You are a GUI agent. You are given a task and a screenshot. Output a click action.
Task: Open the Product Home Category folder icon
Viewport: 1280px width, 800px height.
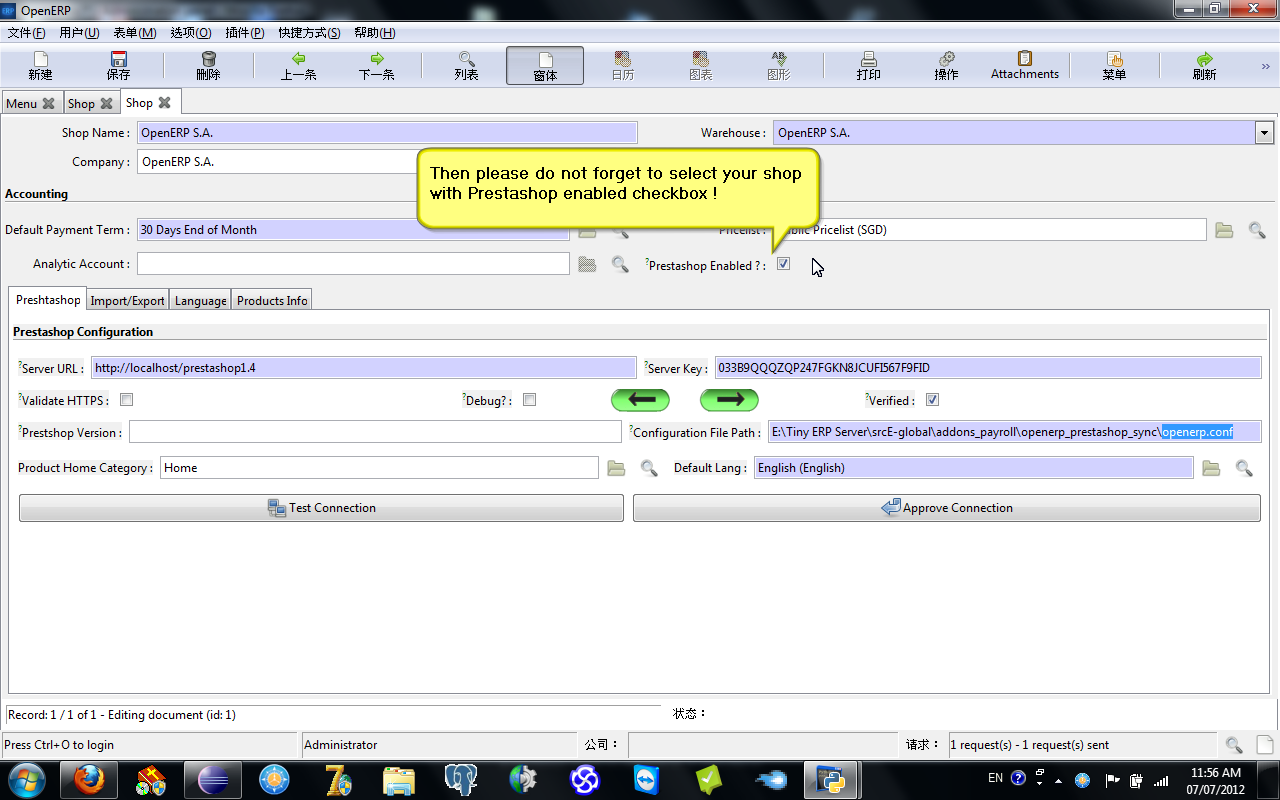[x=616, y=468]
